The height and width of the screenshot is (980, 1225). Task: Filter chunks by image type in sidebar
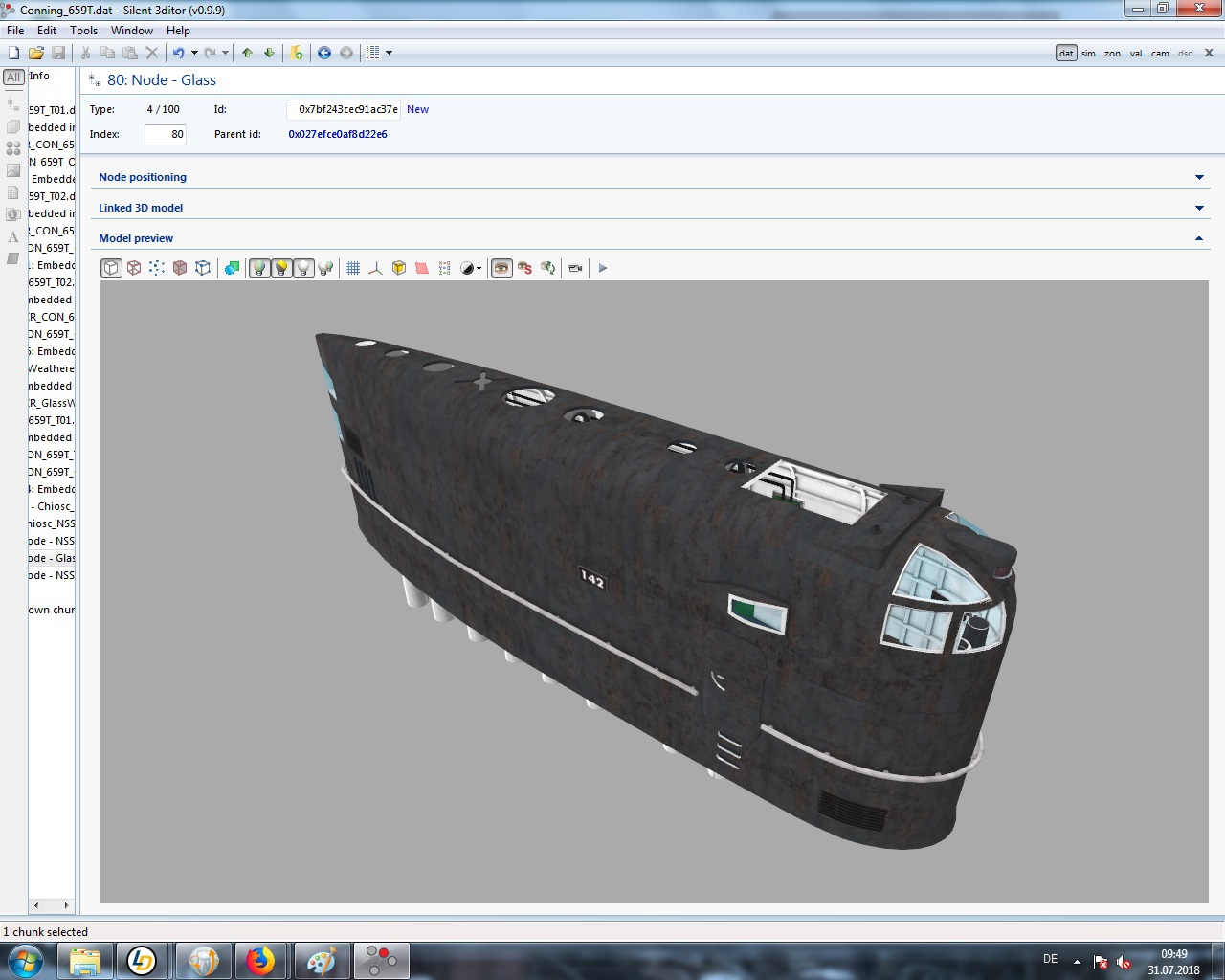click(13, 170)
